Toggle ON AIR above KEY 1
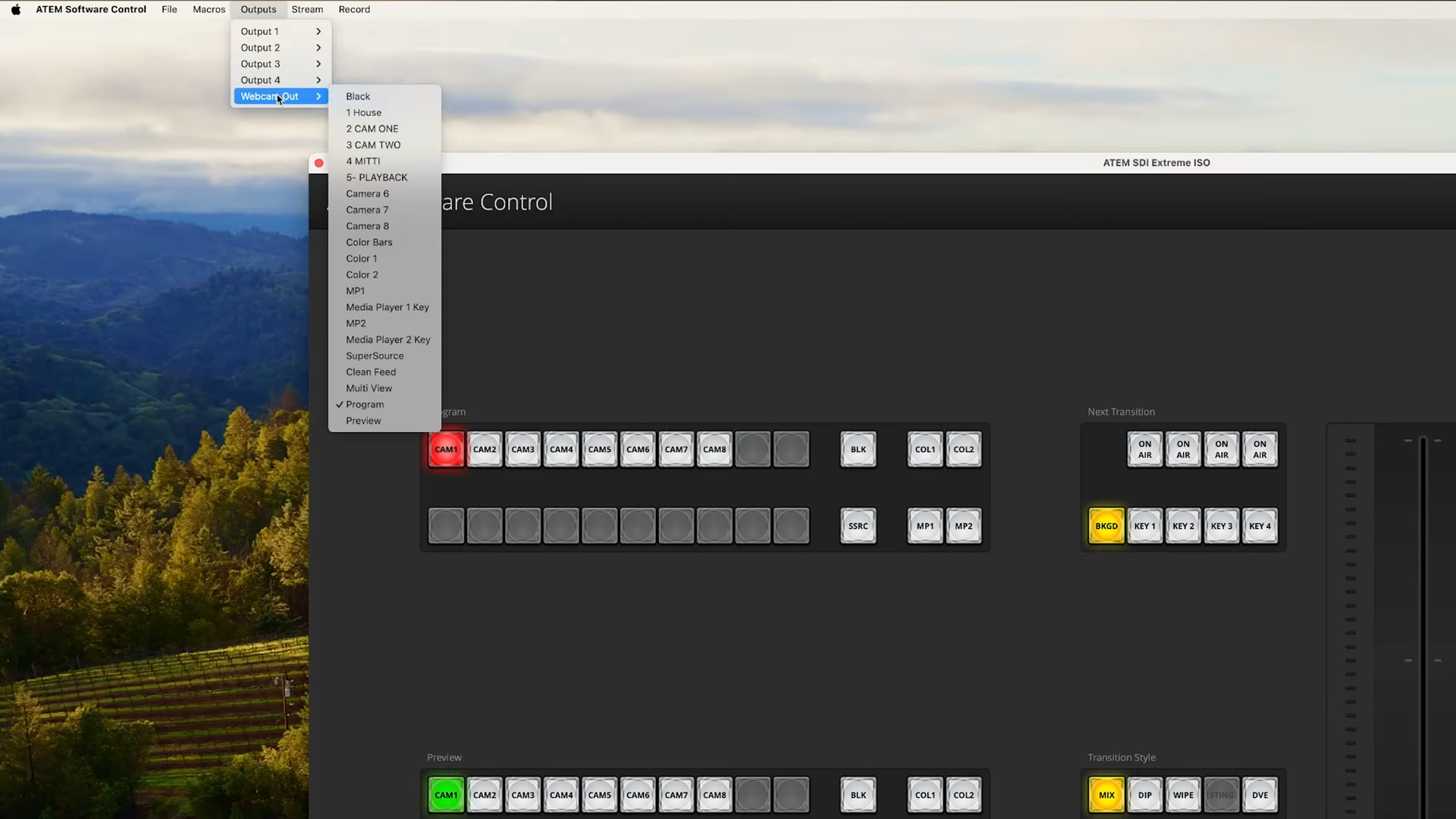1456x819 pixels. point(1145,450)
